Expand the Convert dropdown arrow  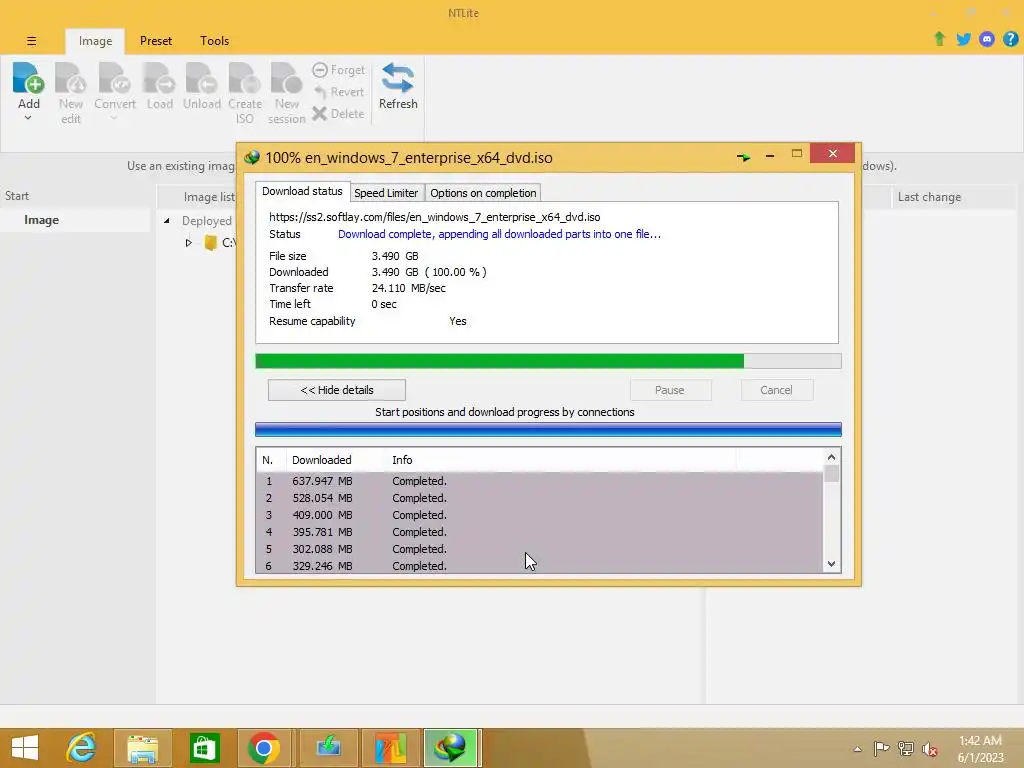point(114,118)
